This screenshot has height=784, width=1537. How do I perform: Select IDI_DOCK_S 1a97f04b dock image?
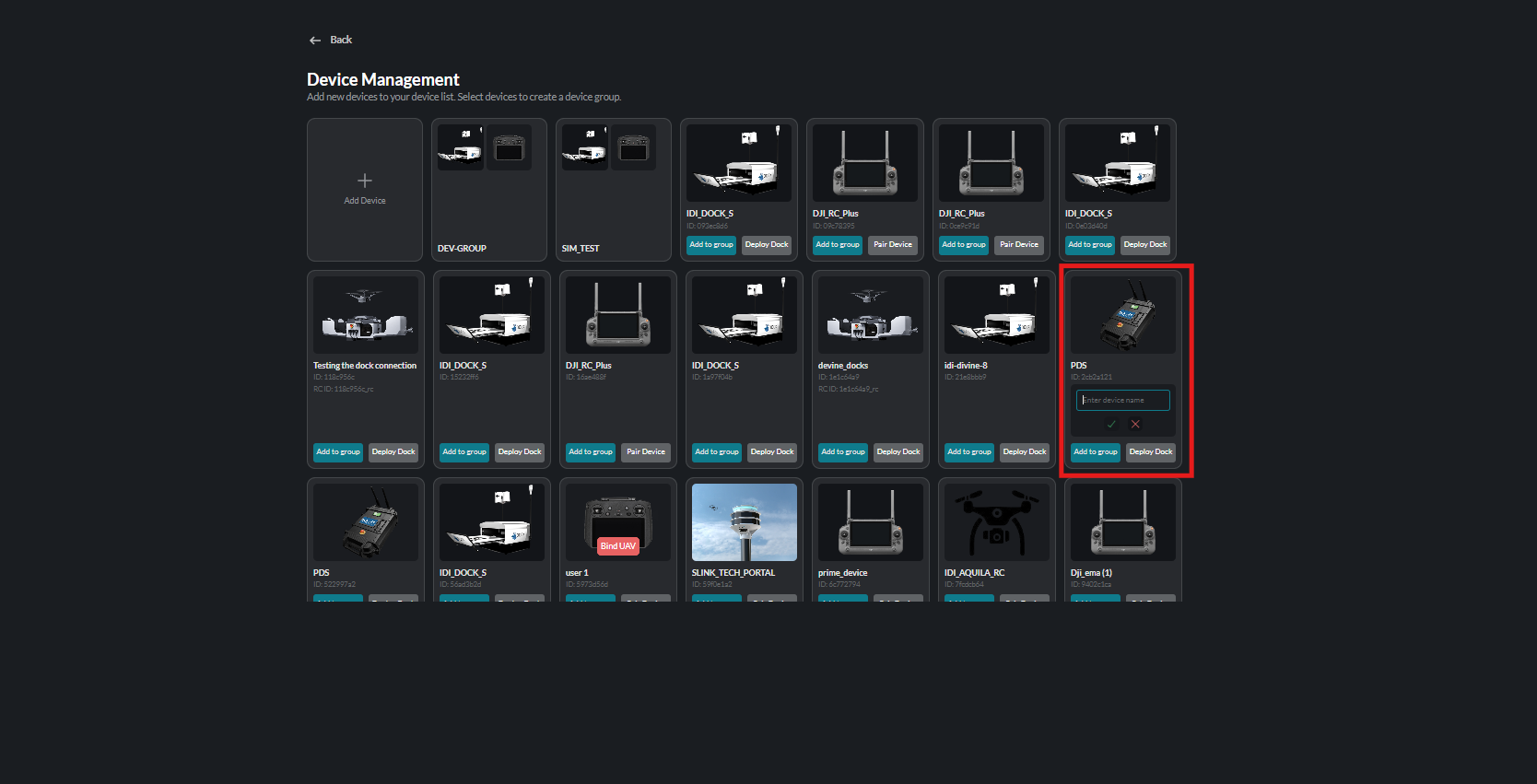coord(745,315)
